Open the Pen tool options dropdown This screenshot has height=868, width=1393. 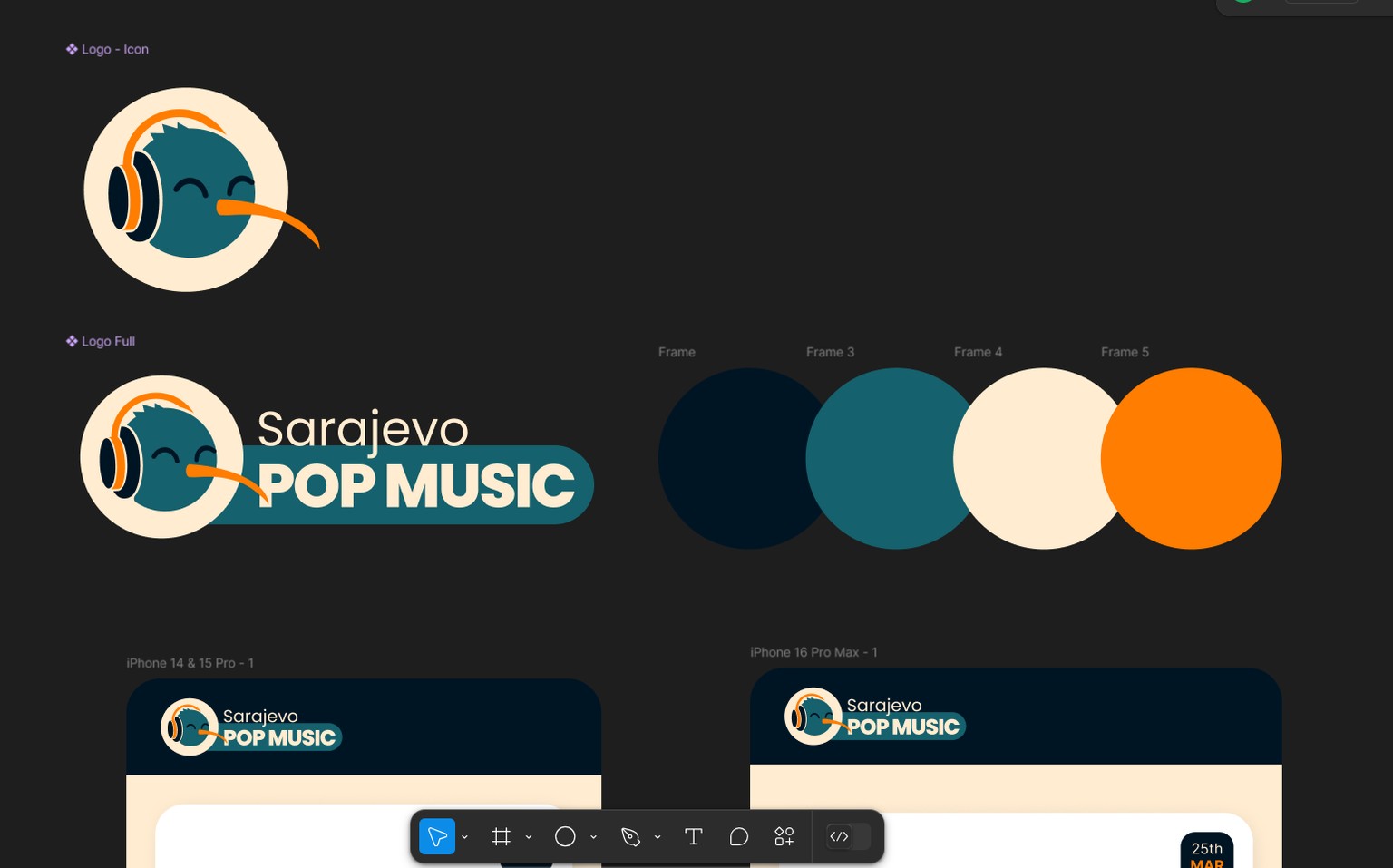click(x=658, y=837)
